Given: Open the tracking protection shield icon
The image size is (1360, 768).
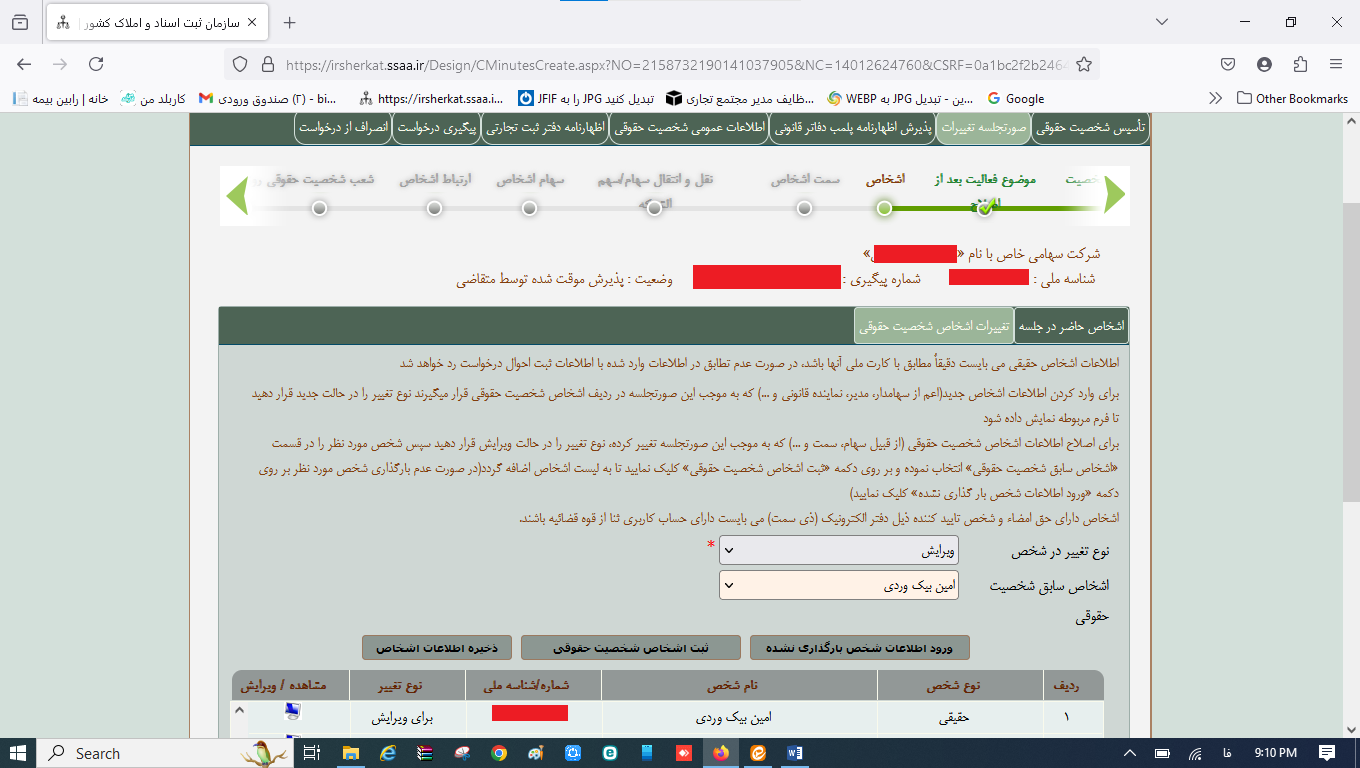Looking at the screenshot, I should (x=240, y=64).
